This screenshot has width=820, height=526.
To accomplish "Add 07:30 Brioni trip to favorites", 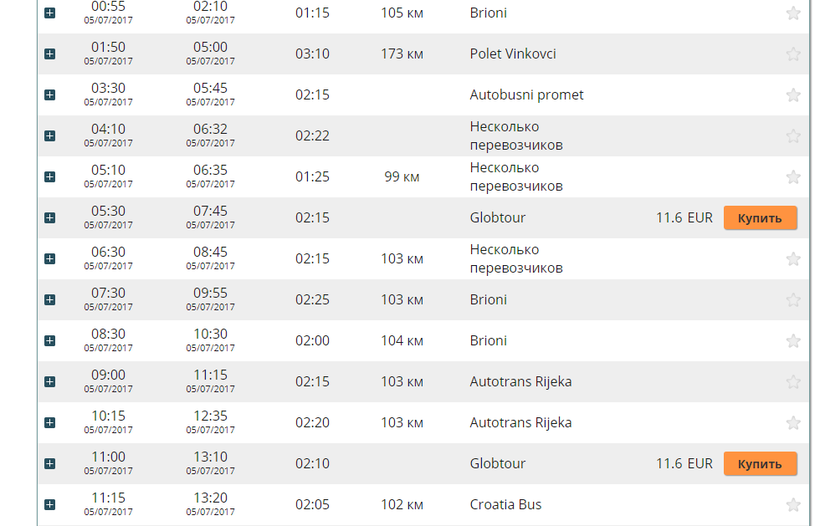I will (793, 300).
